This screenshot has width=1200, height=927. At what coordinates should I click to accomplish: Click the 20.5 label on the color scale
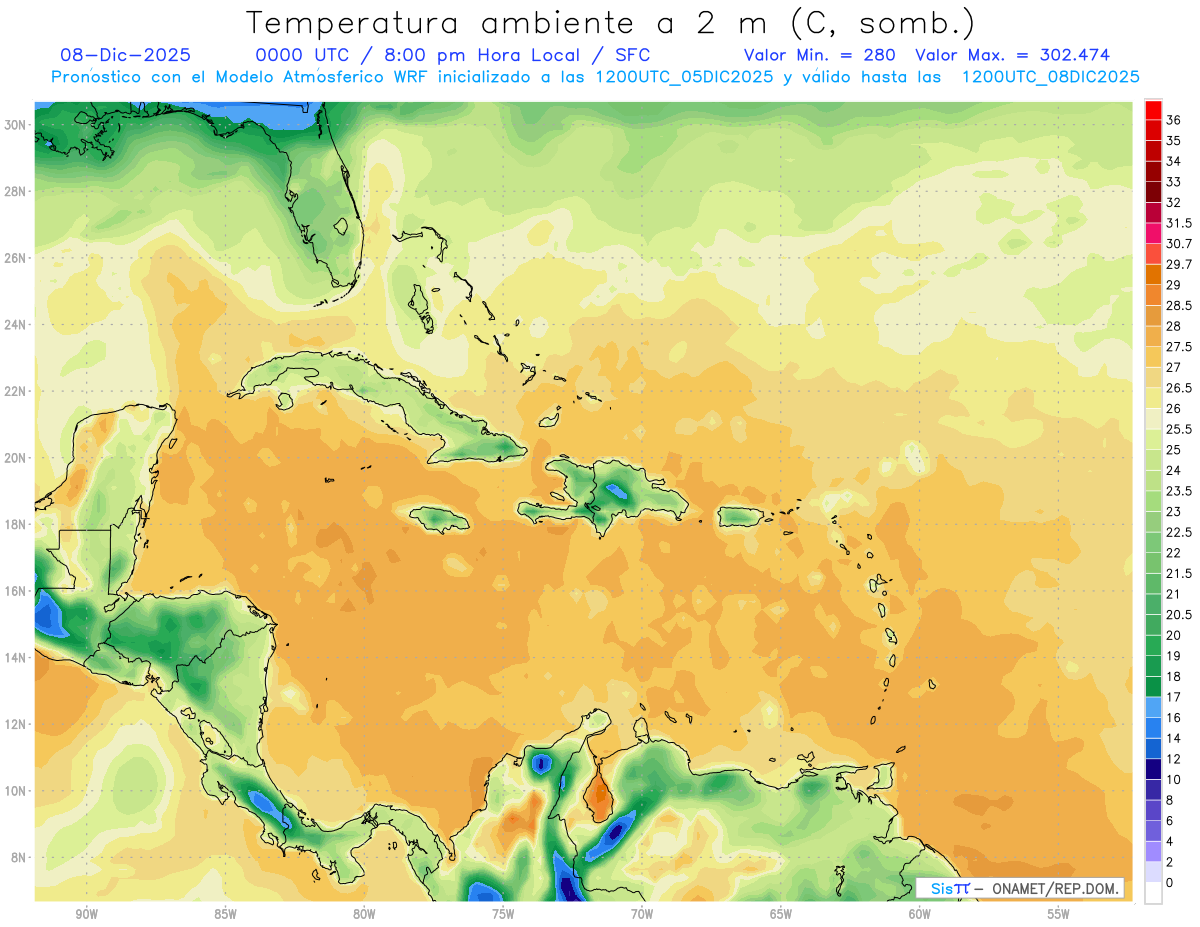point(1178,615)
